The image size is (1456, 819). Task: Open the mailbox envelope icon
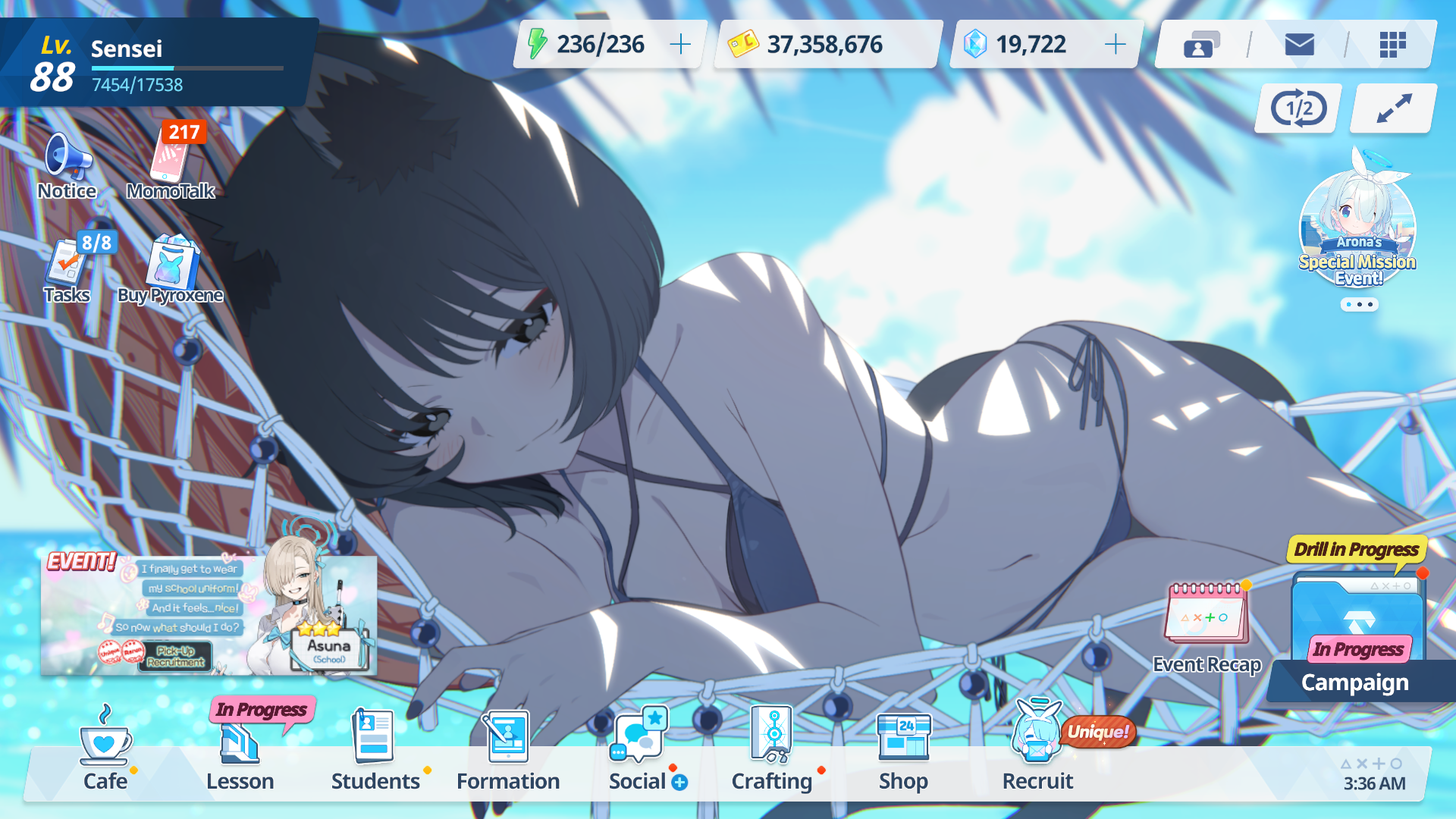click(x=1299, y=44)
